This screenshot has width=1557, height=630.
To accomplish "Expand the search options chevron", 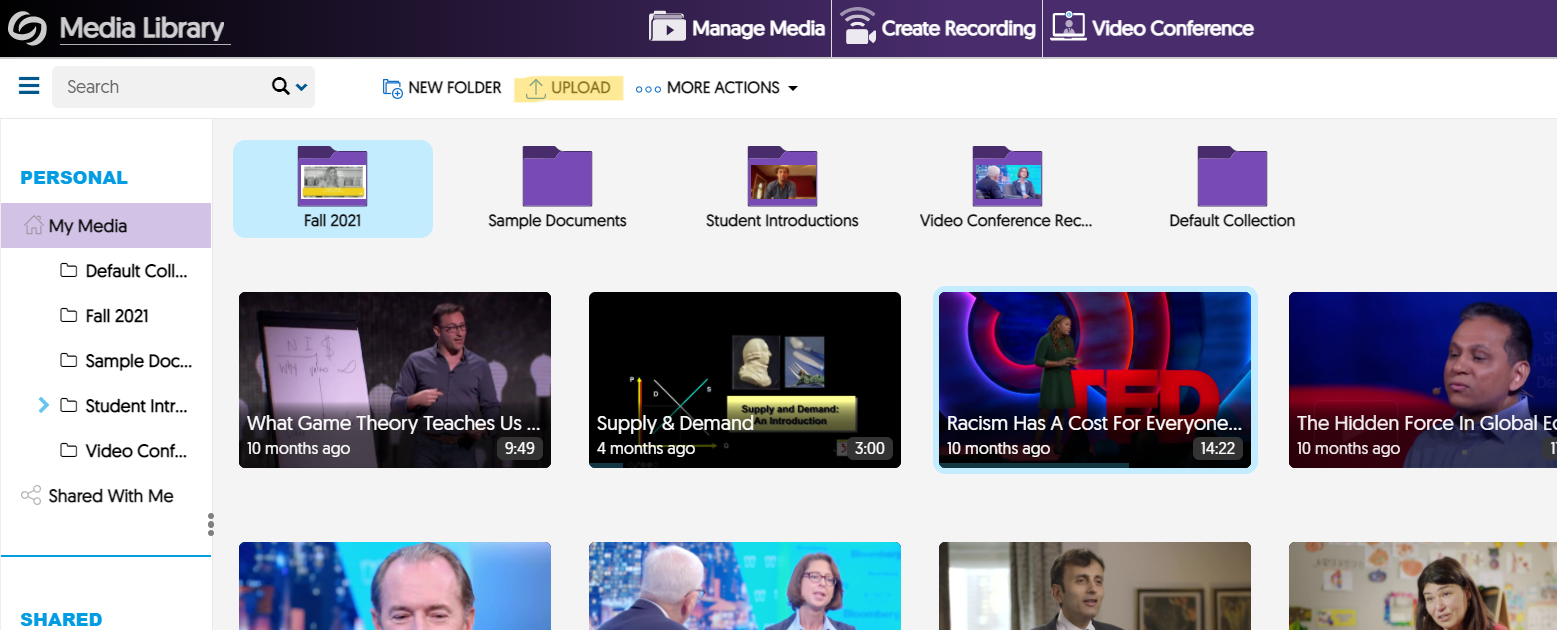I will point(301,88).
